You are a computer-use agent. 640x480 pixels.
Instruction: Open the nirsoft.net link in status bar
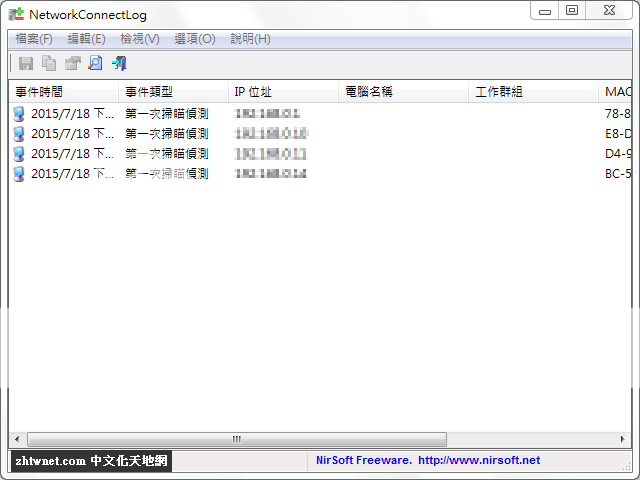[x=479, y=460]
